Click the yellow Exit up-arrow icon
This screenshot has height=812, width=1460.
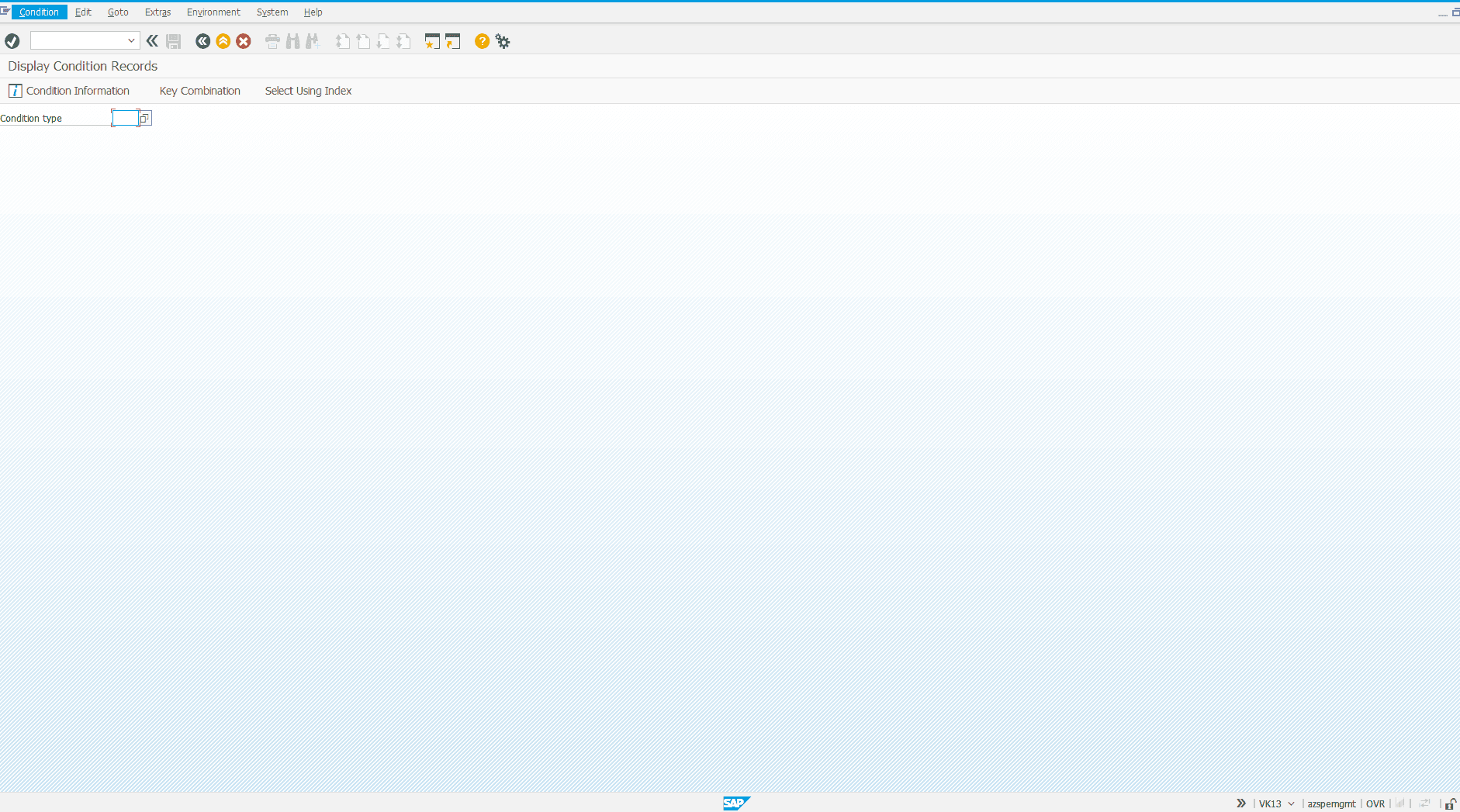click(x=223, y=41)
